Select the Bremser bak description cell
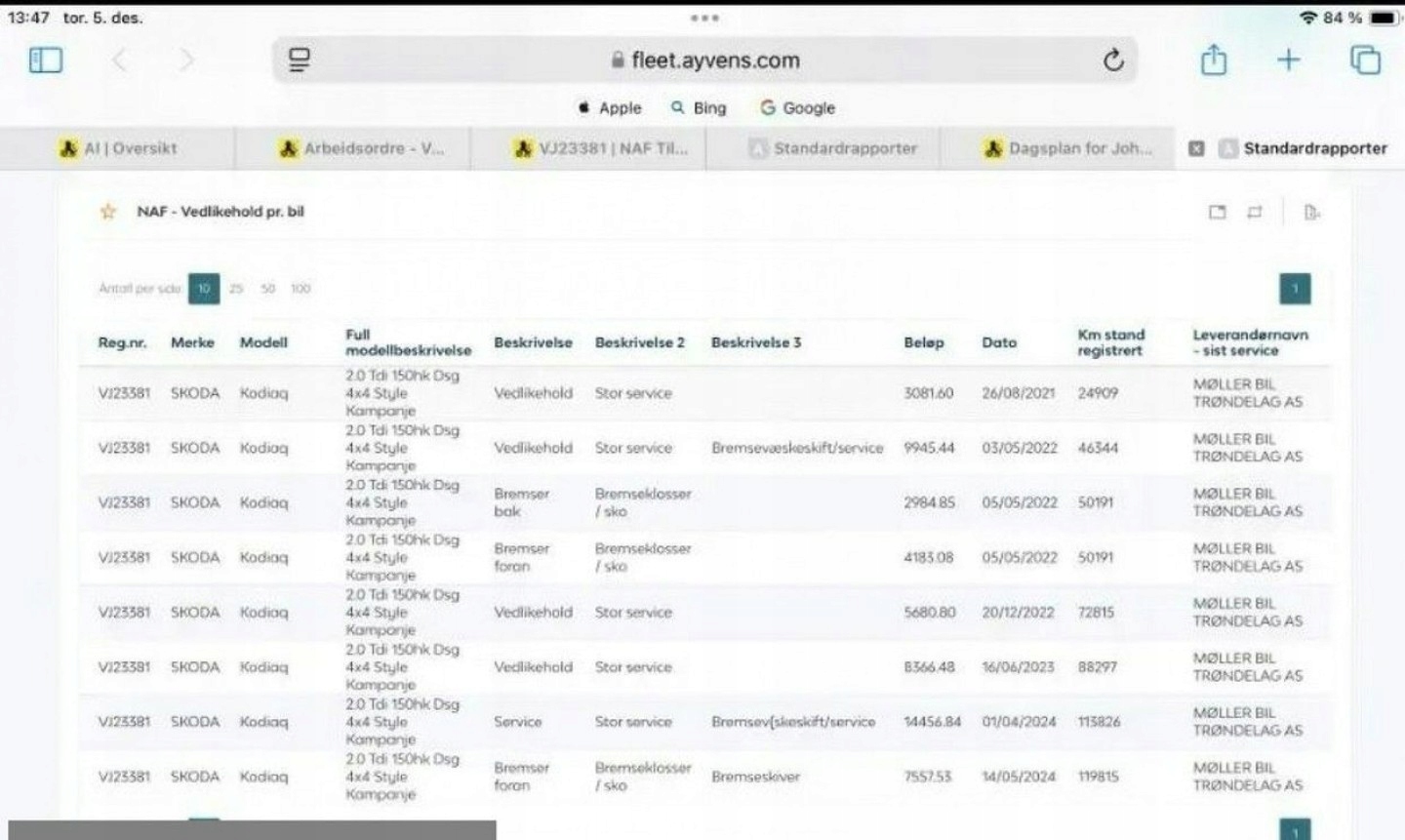This screenshot has width=1405, height=840. (522, 502)
